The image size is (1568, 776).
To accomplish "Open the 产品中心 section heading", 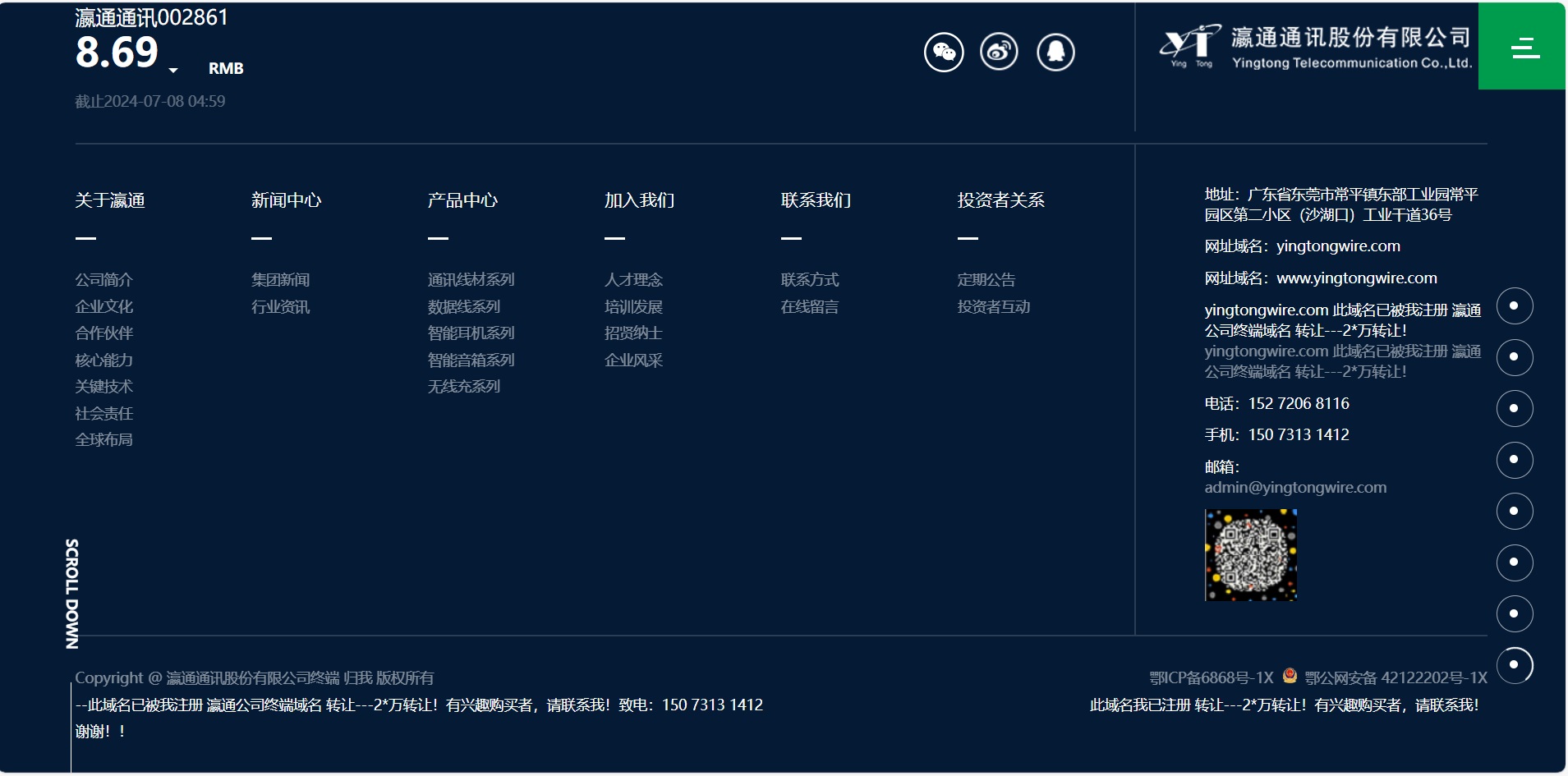I will (x=462, y=200).
